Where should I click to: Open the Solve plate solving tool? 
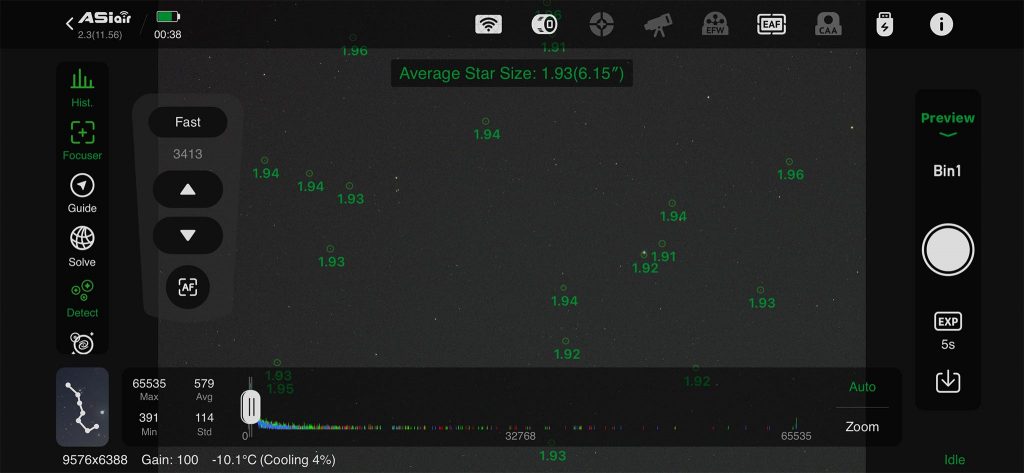point(82,245)
